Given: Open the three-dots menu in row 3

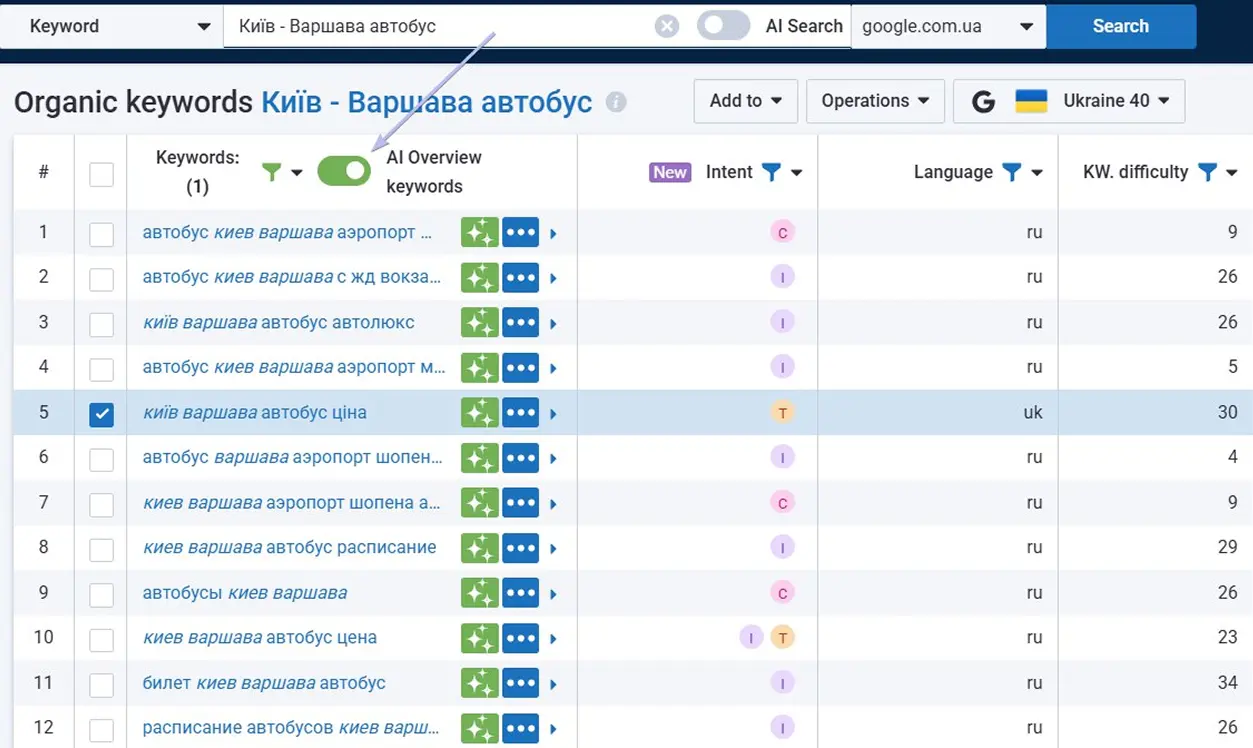Looking at the screenshot, I should (x=520, y=323).
